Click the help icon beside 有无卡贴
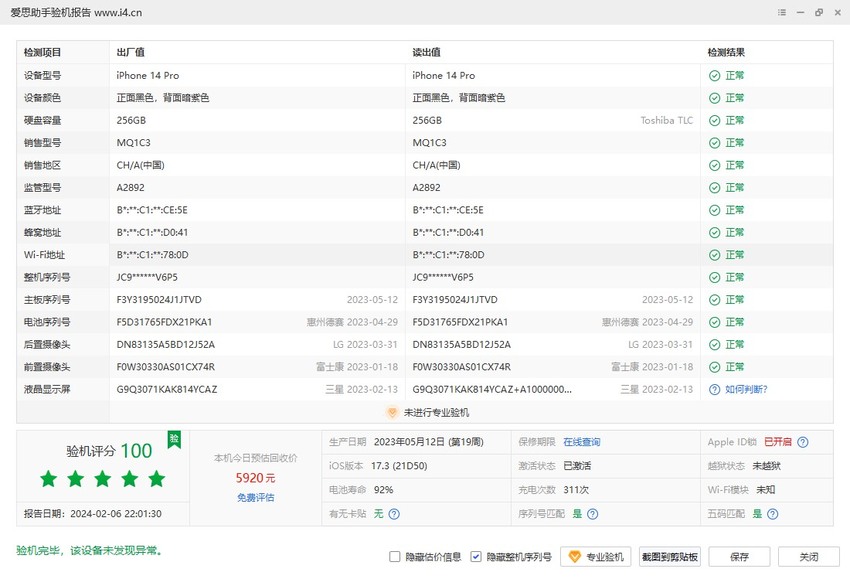The width and height of the screenshot is (850, 579). [x=394, y=514]
